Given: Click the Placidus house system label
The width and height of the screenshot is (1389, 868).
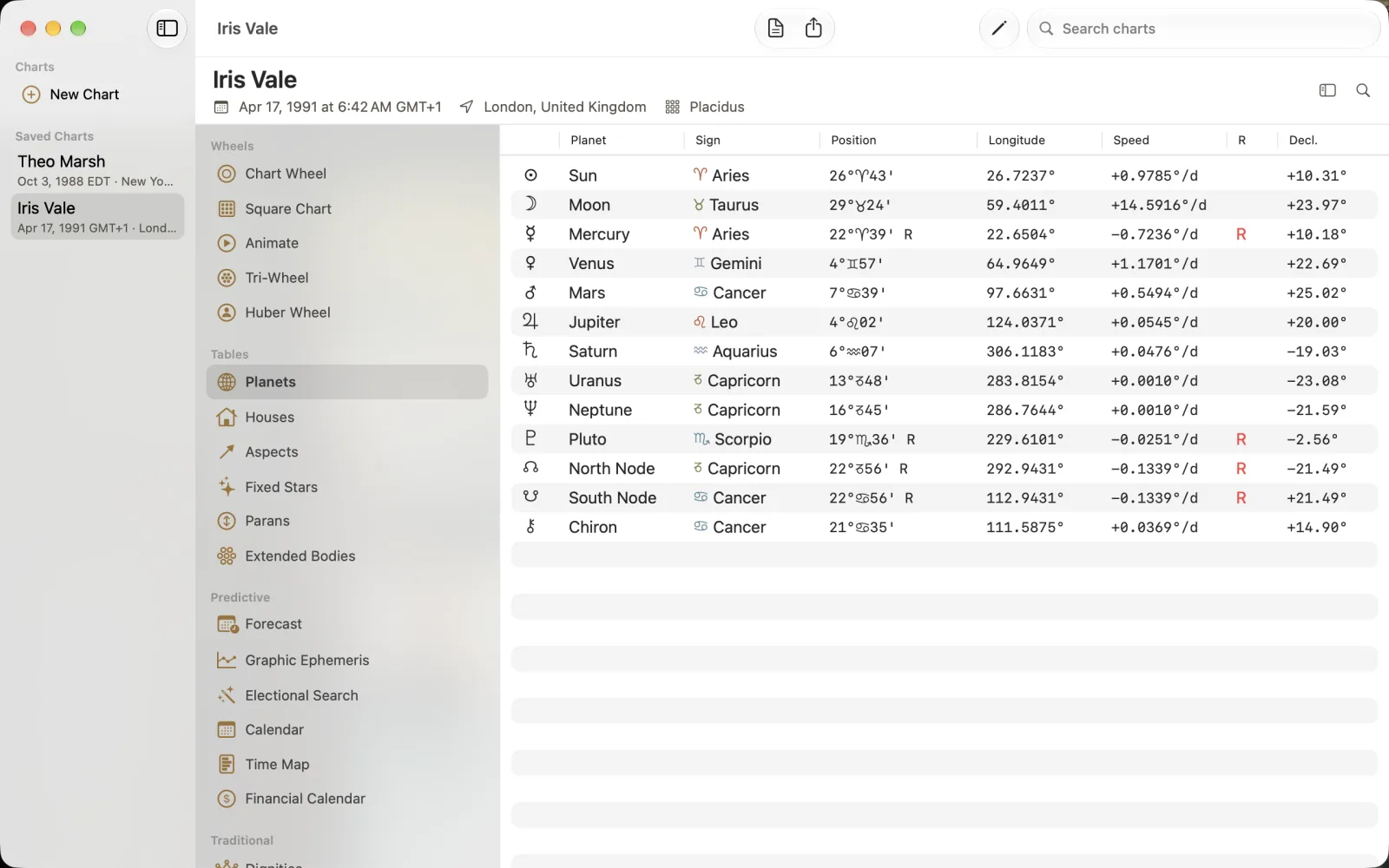Looking at the screenshot, I should coord(716,107).
